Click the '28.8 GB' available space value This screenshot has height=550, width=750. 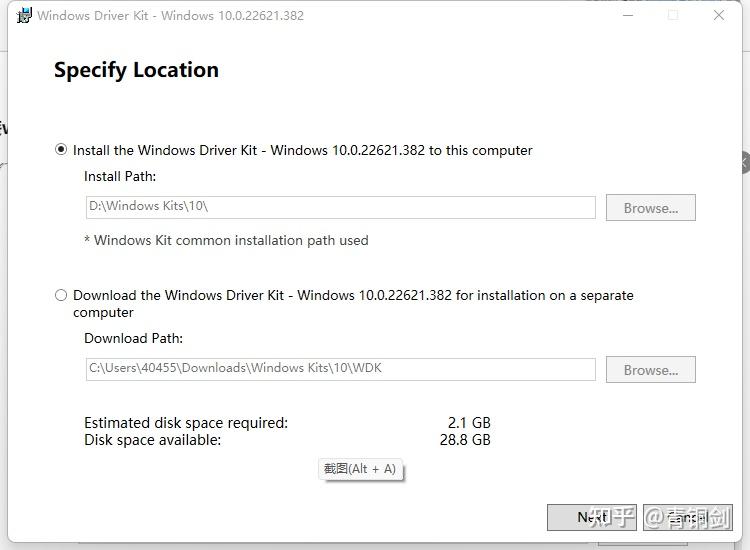tap(465, 440)
